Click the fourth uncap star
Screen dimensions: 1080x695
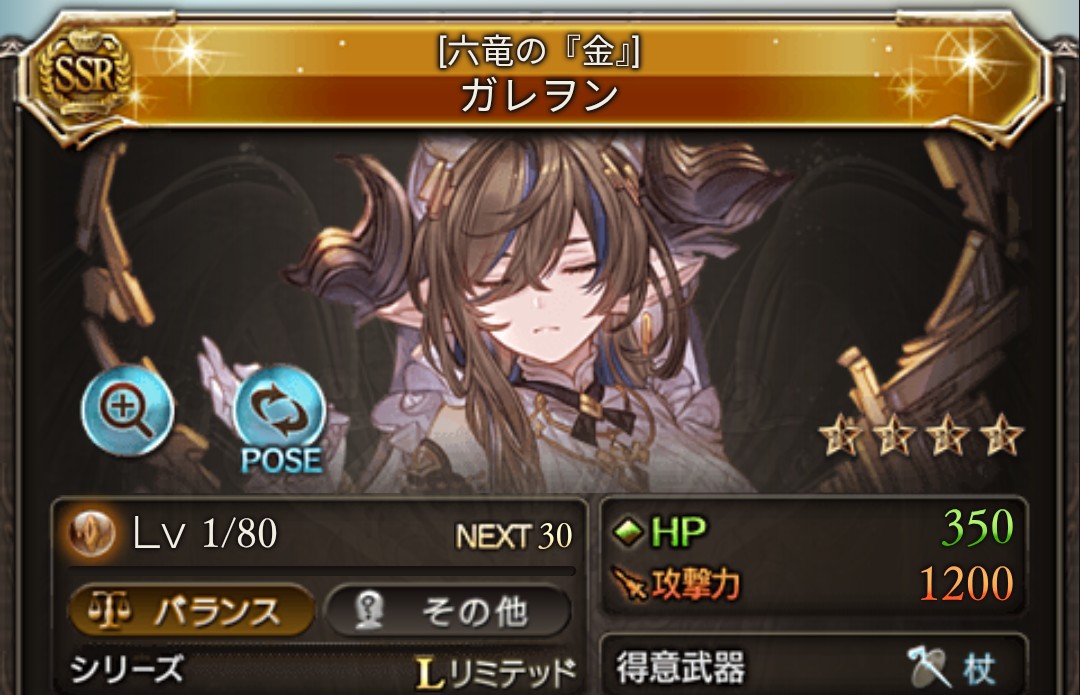point(1001,435)
